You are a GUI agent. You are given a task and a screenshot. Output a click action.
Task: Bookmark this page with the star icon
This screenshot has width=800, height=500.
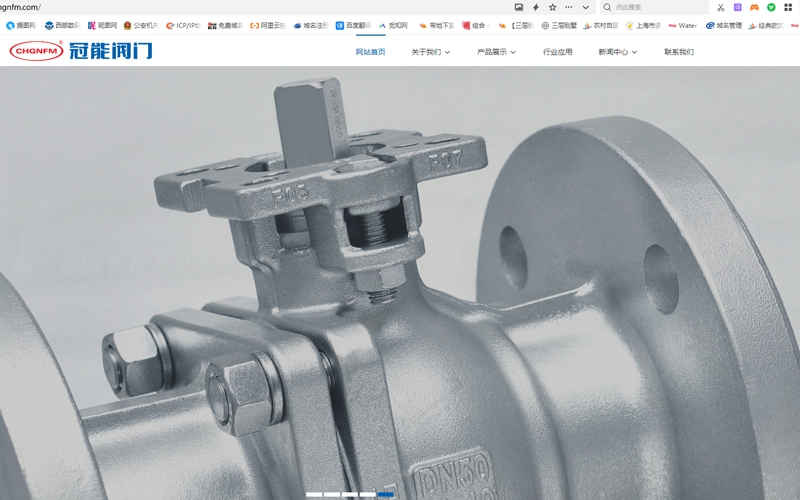click(552, 7)
